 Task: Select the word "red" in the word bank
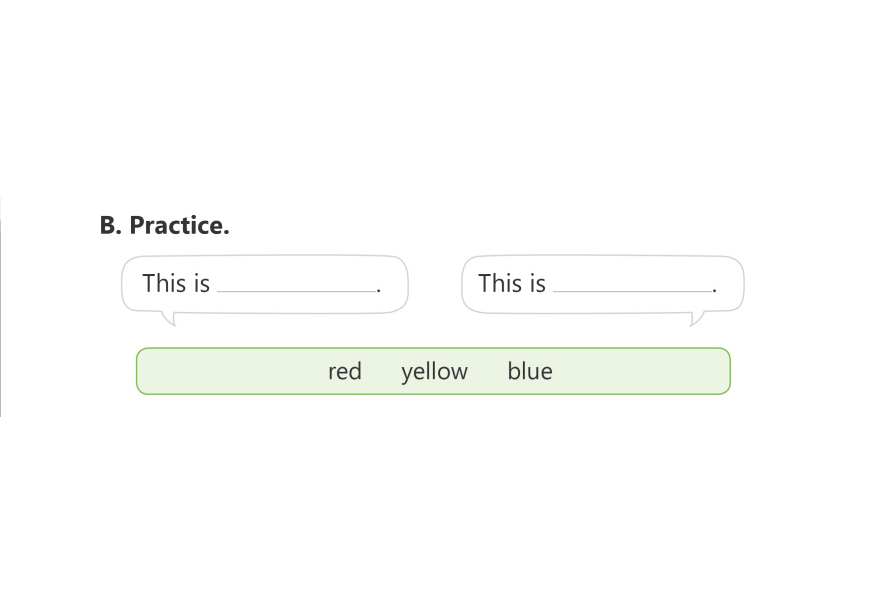point(344,372)
